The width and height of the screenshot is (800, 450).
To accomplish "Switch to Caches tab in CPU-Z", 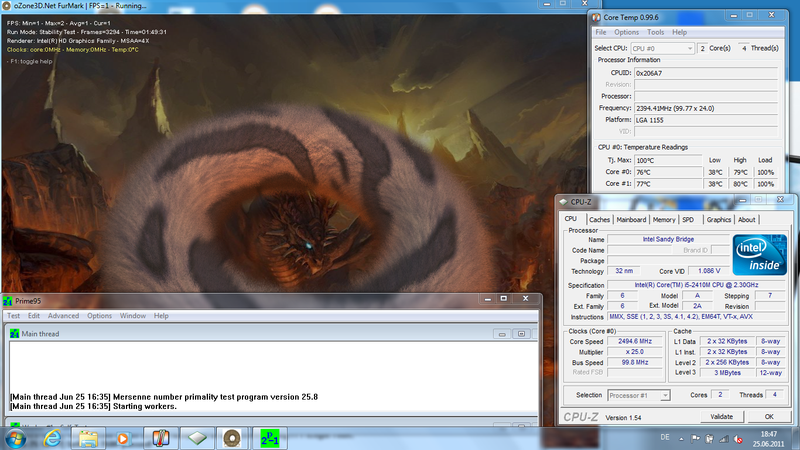I will tap(599, 220).
